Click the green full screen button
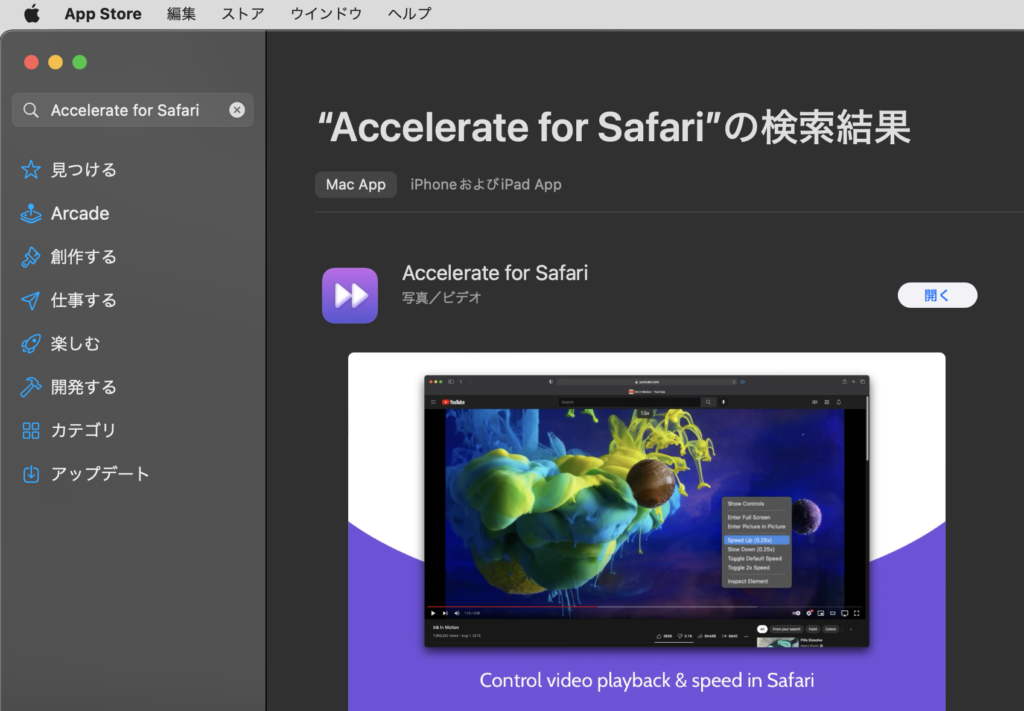Screen dimensions: 1024x711 80,62
